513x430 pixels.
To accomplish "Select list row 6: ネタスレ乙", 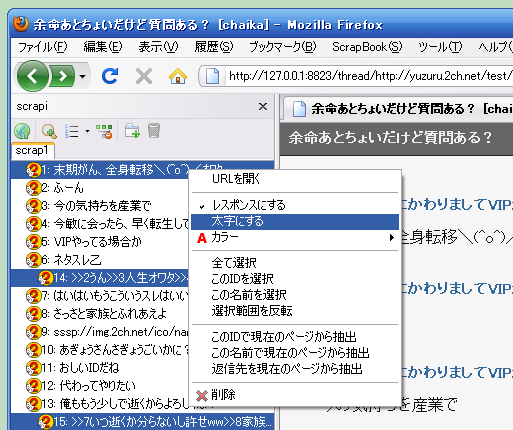I will (100, 260).
